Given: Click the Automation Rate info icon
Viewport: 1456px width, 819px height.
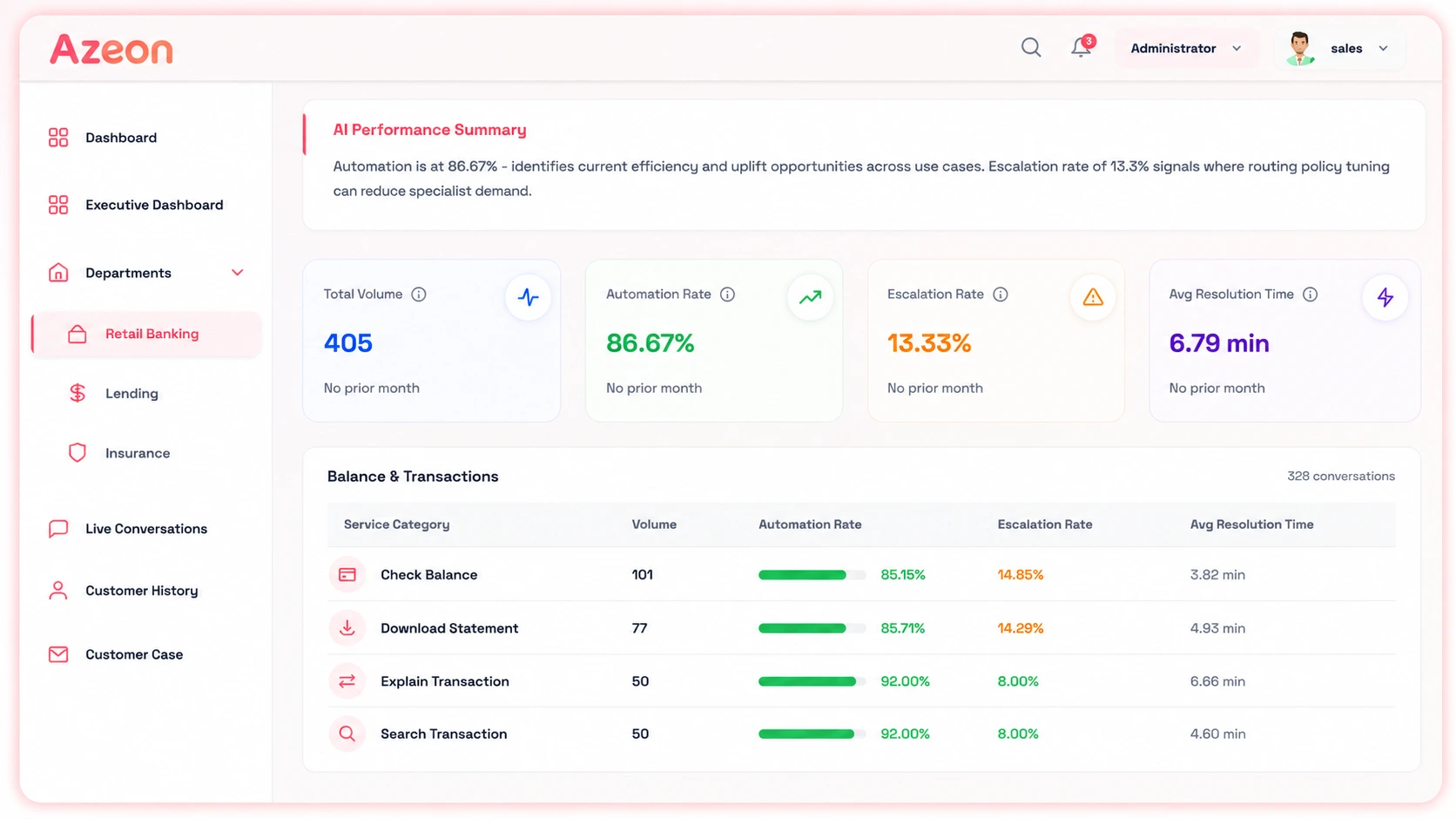Looking at the screenshot, I should click(727, 294).
